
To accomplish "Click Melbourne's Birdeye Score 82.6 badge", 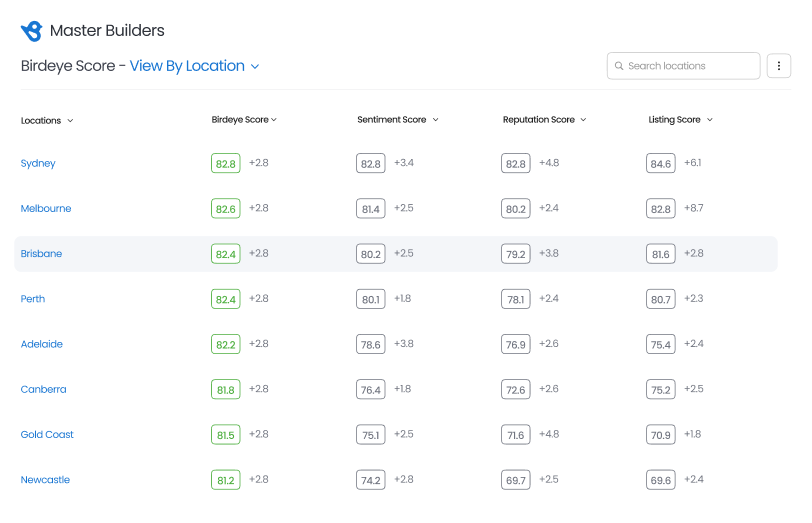I will click(x=226, y=209).
